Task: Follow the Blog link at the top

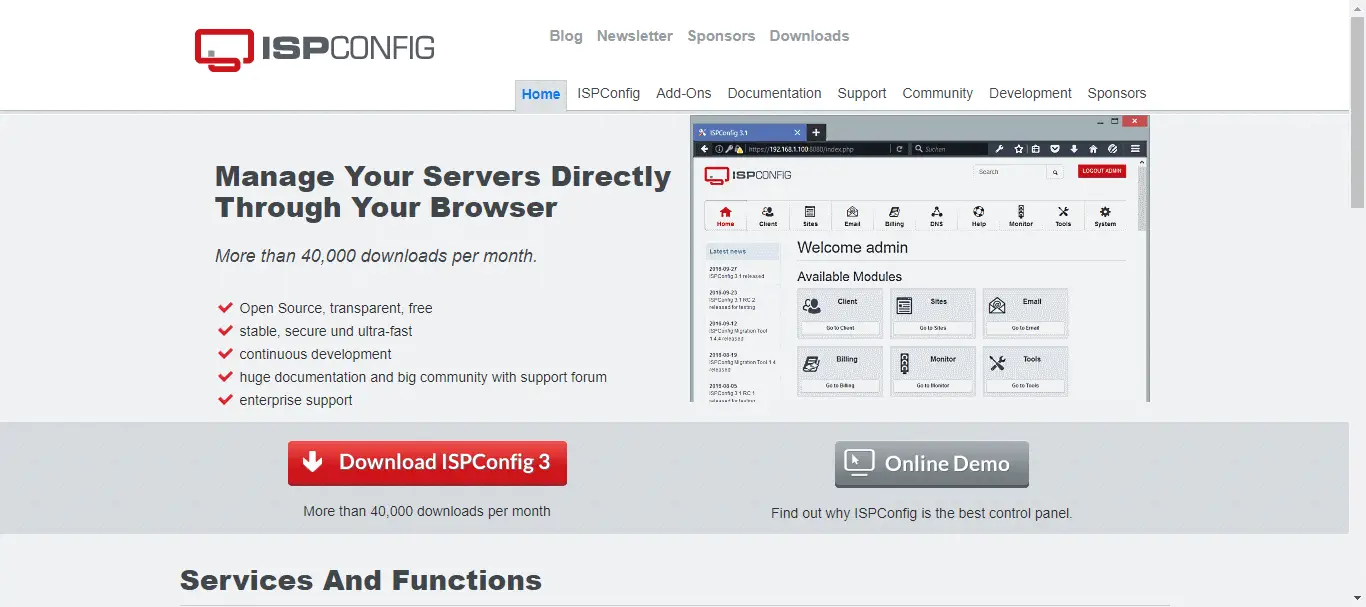Action: (x=566, y=36)
